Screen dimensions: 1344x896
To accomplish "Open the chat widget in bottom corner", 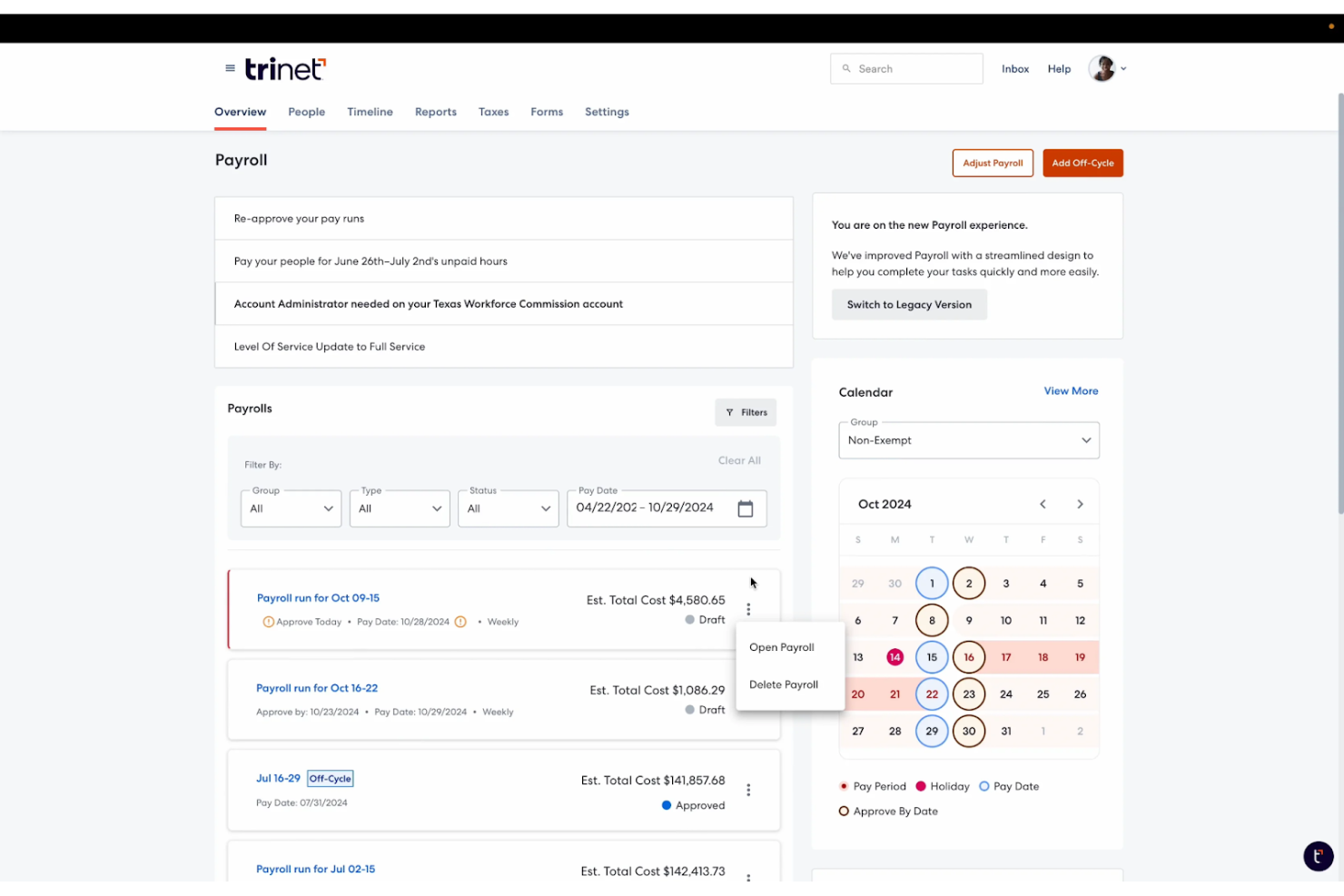I will point(1319,856).
